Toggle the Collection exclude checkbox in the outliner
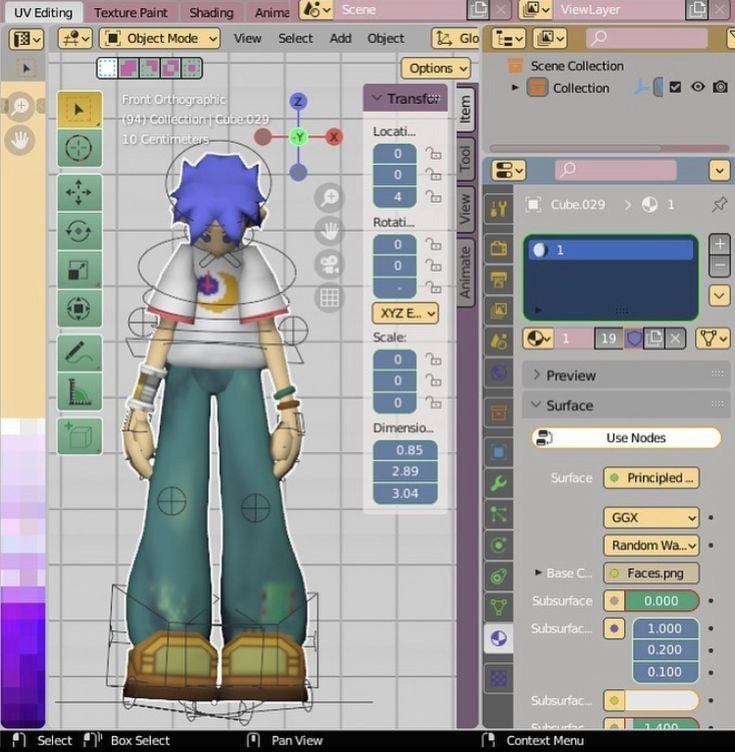735x752 pixels. [x=675, y=88]
